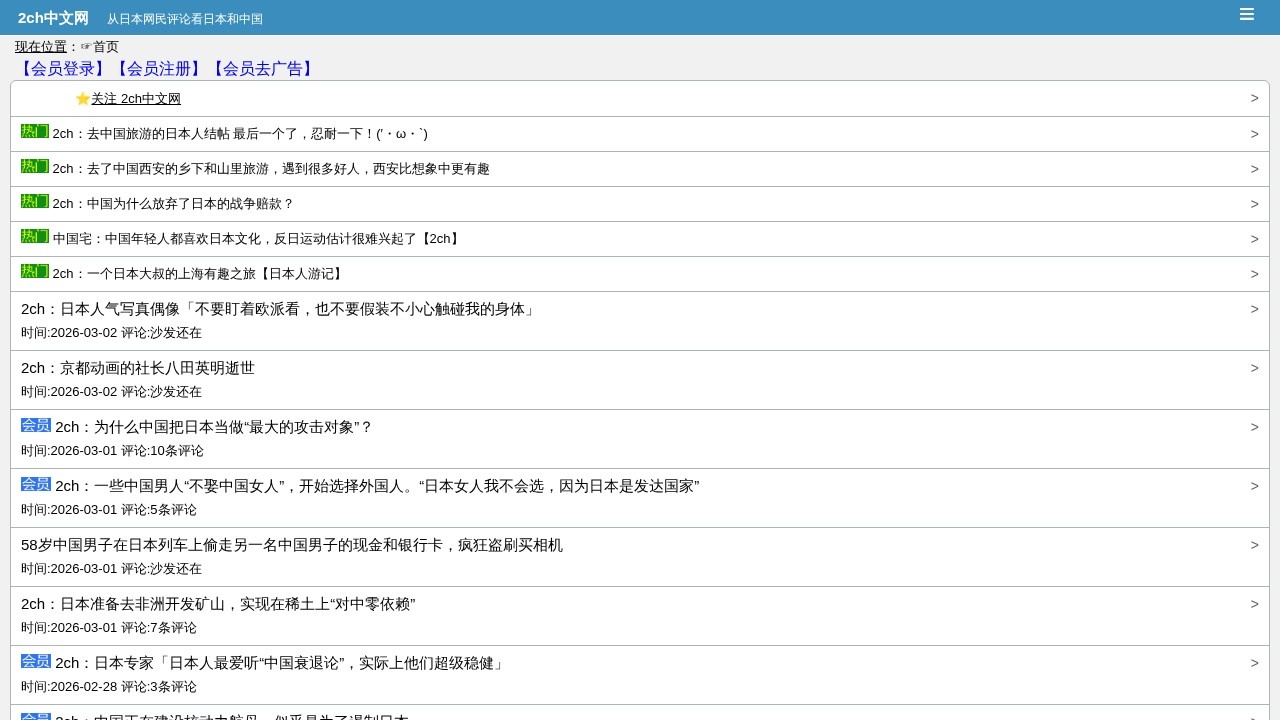1280x720 pixels.
Task: Open post about 上海有趣之旅 日本人游记
Action: [199, 274]
